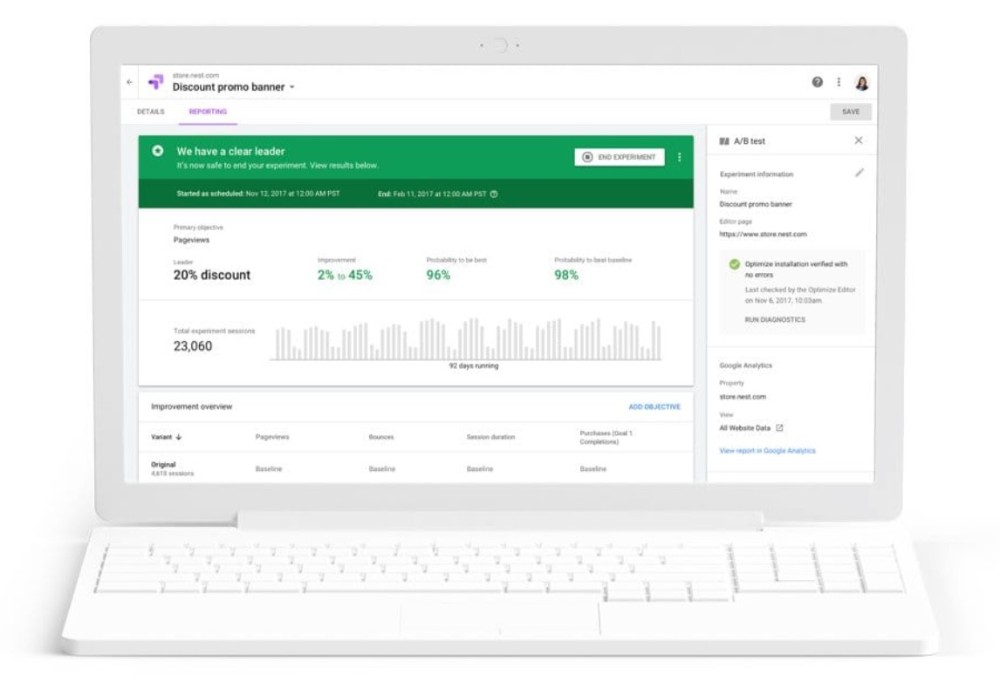Open external link icon beside All Website Data
Viewport: 1000px width, 689px height.
[x=780, y=428]
